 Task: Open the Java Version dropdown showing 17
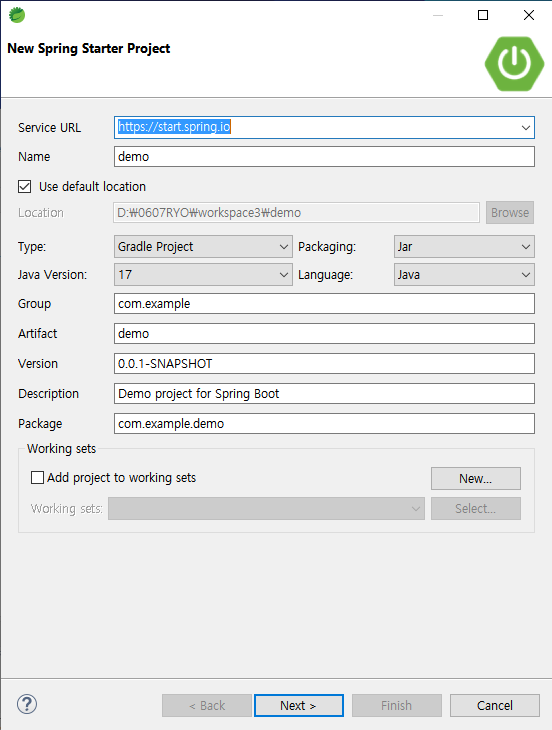[x=203, y=275]
